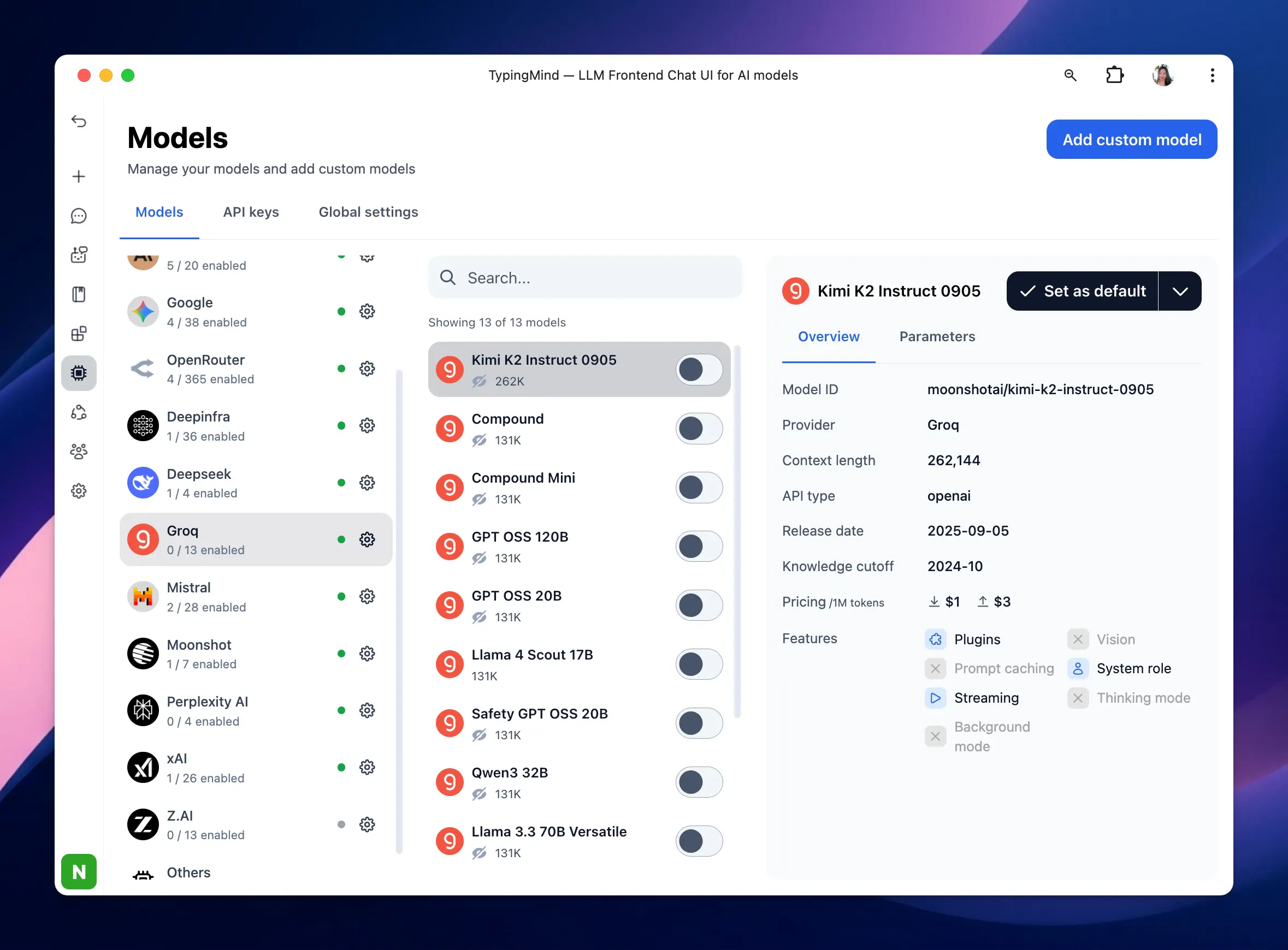Click the model Search field
Screen dimensions: 1288x950
coord(585,278)
